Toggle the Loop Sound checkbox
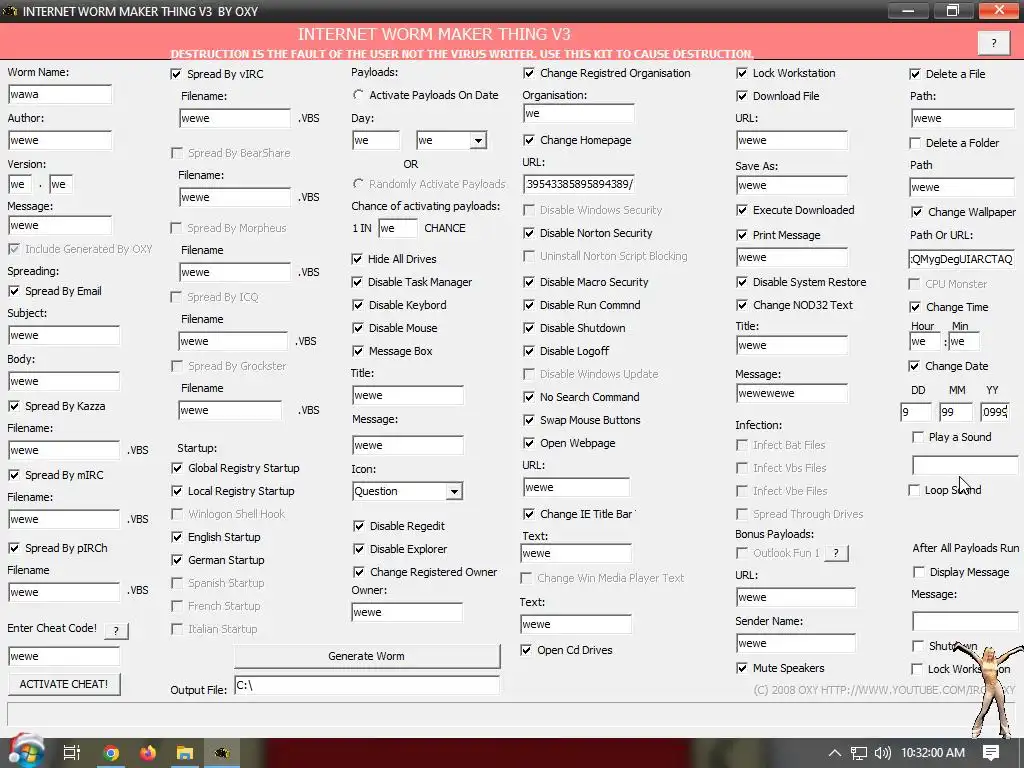The image size is (1024, 768). pyautogui.click(x=914, y=490)
